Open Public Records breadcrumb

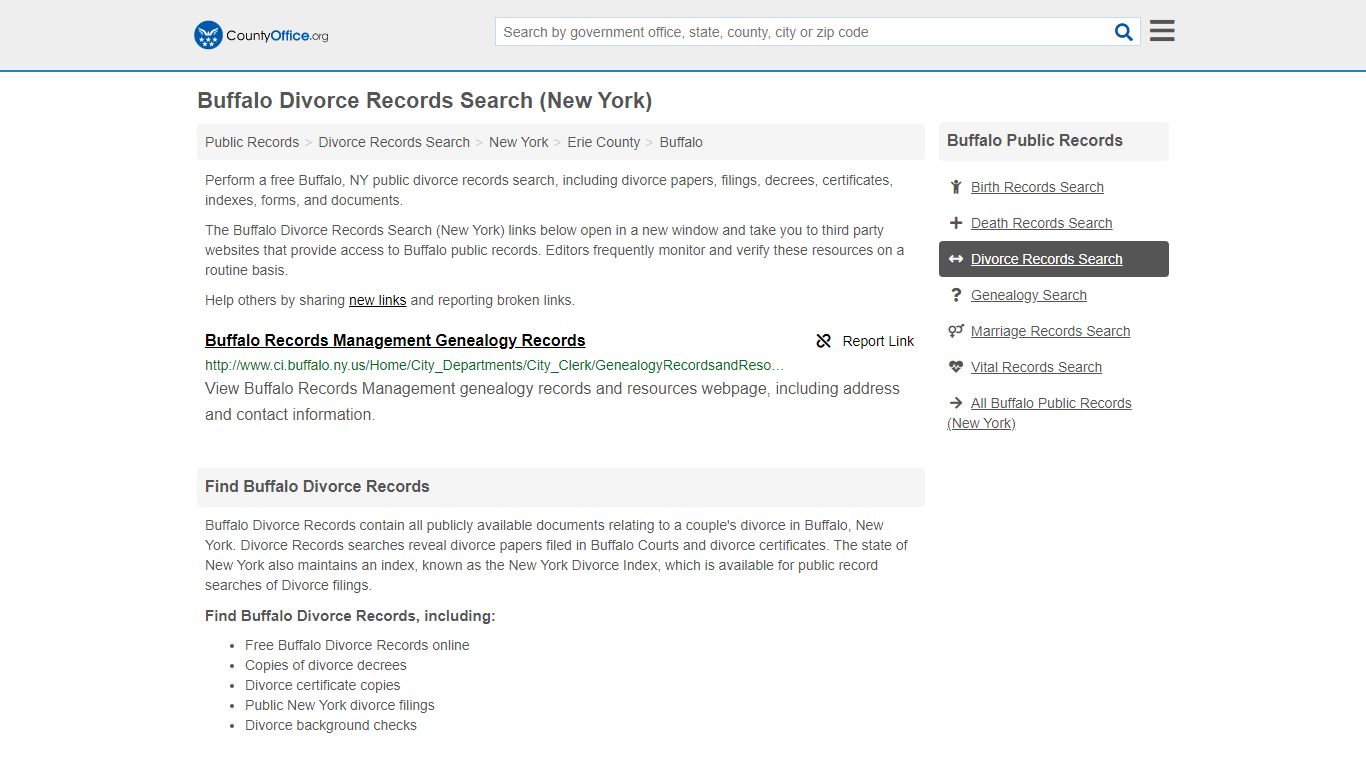point(252,142)
